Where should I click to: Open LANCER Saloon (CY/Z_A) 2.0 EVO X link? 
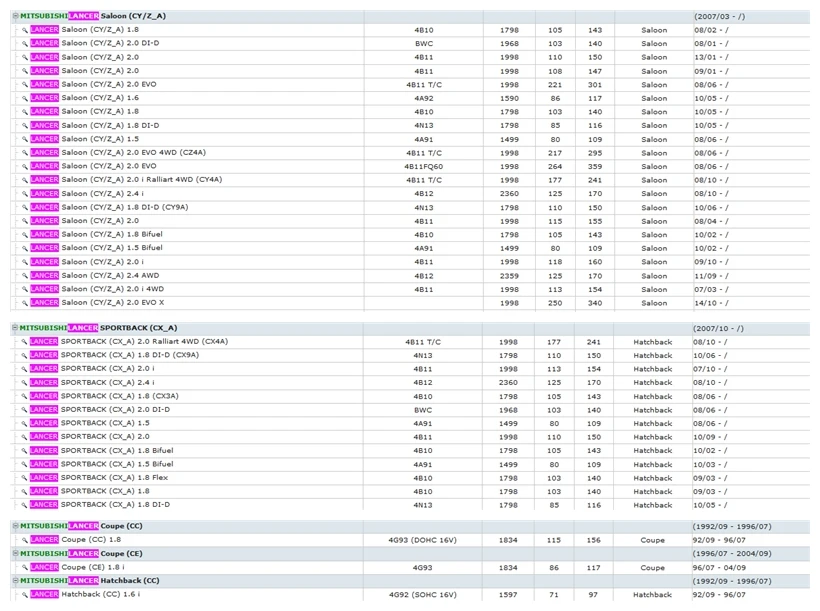tap(97, 303)
